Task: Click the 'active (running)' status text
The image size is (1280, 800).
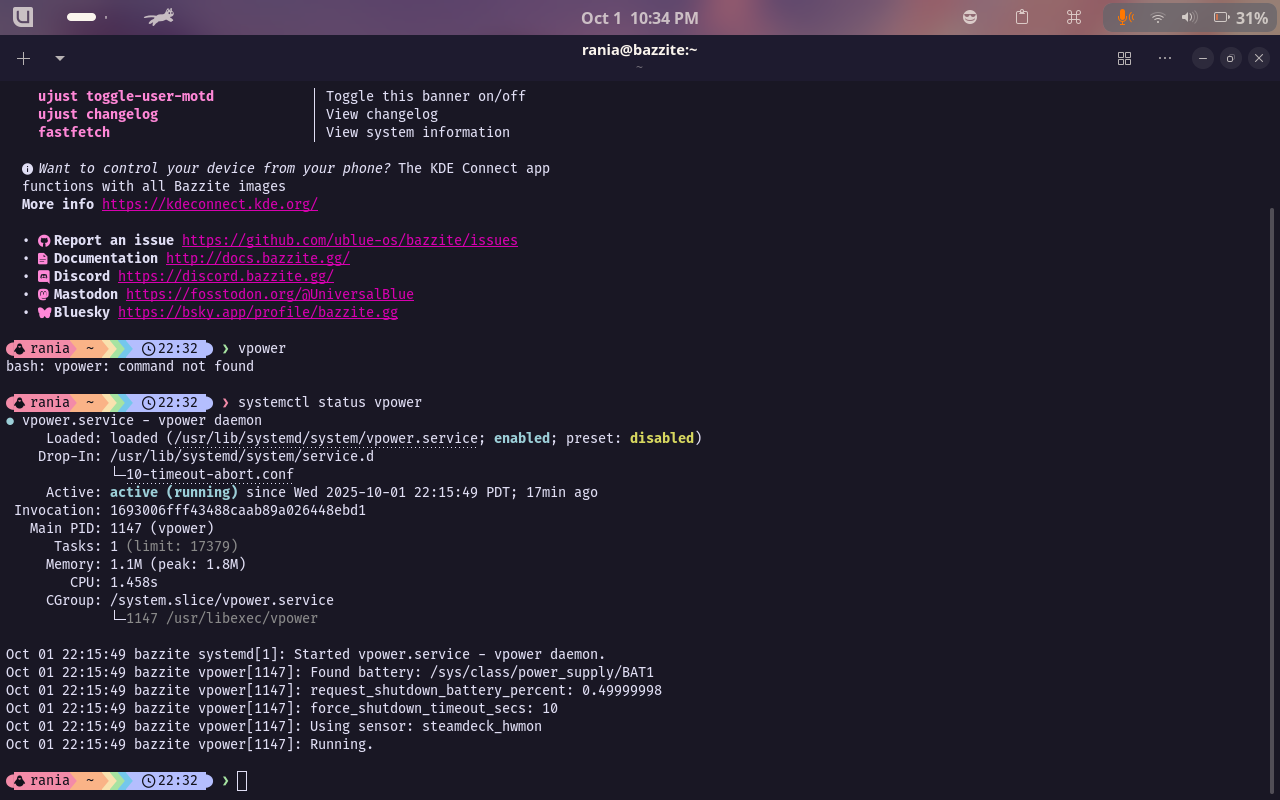Action: click(174, 492)
